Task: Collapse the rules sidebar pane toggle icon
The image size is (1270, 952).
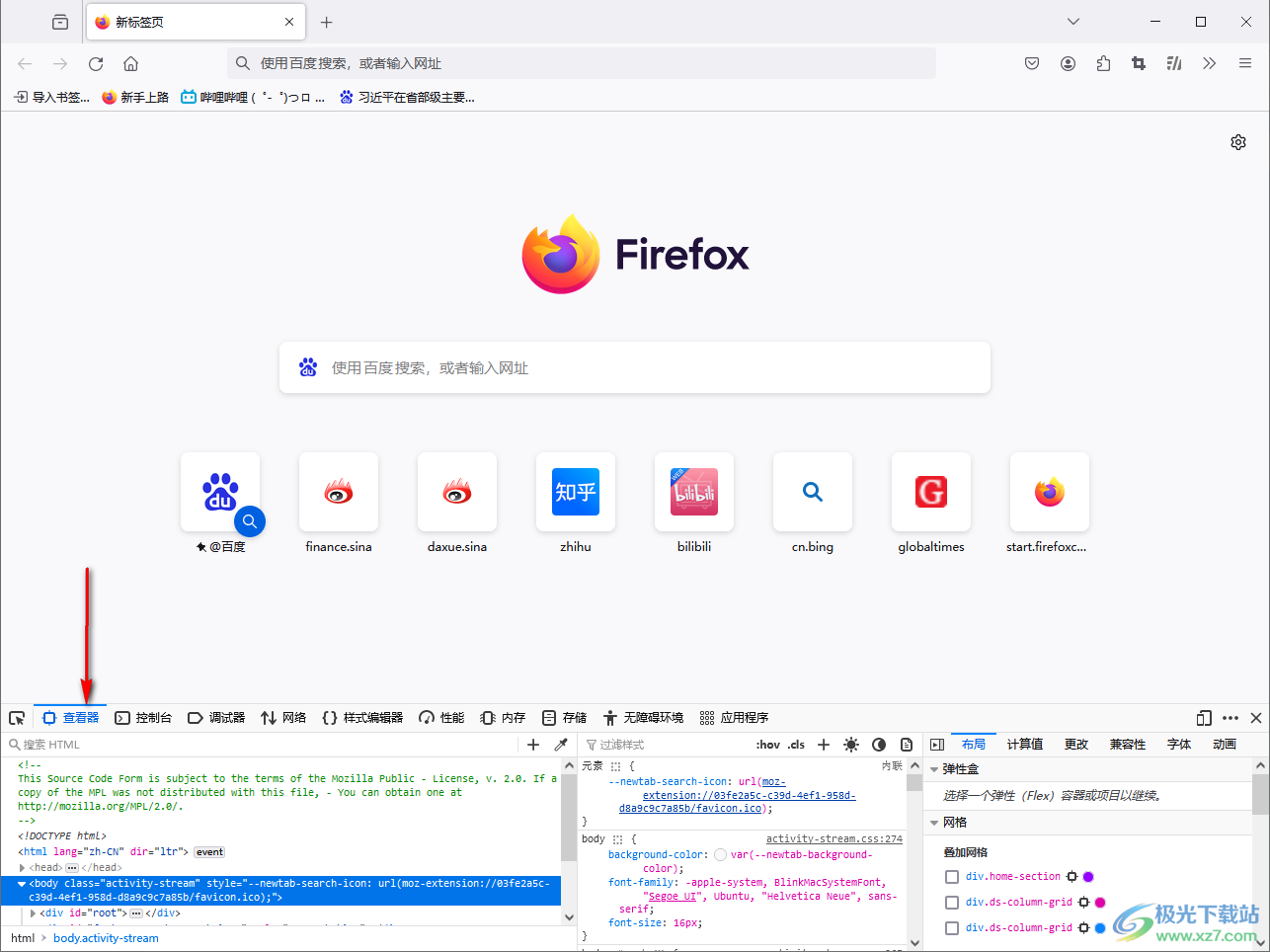Action: point(937,745)
